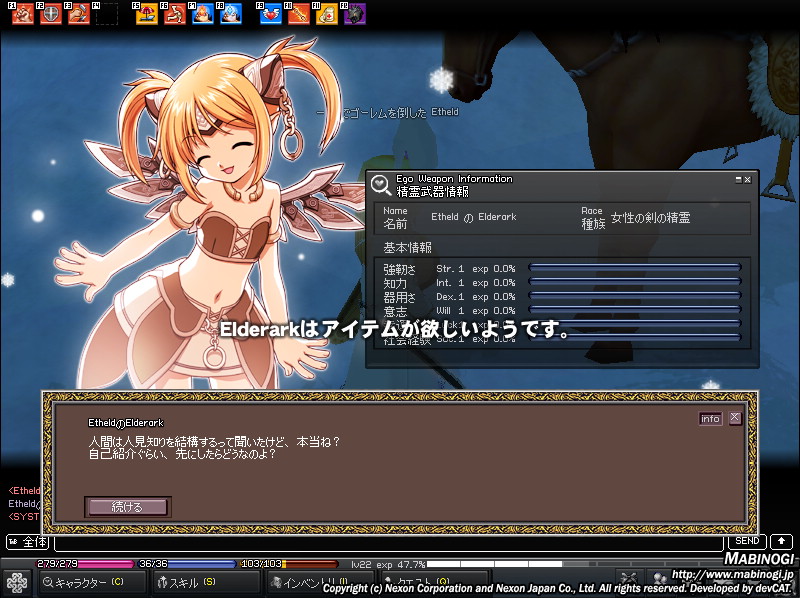Click the 続ける continue button

point(128,507)
